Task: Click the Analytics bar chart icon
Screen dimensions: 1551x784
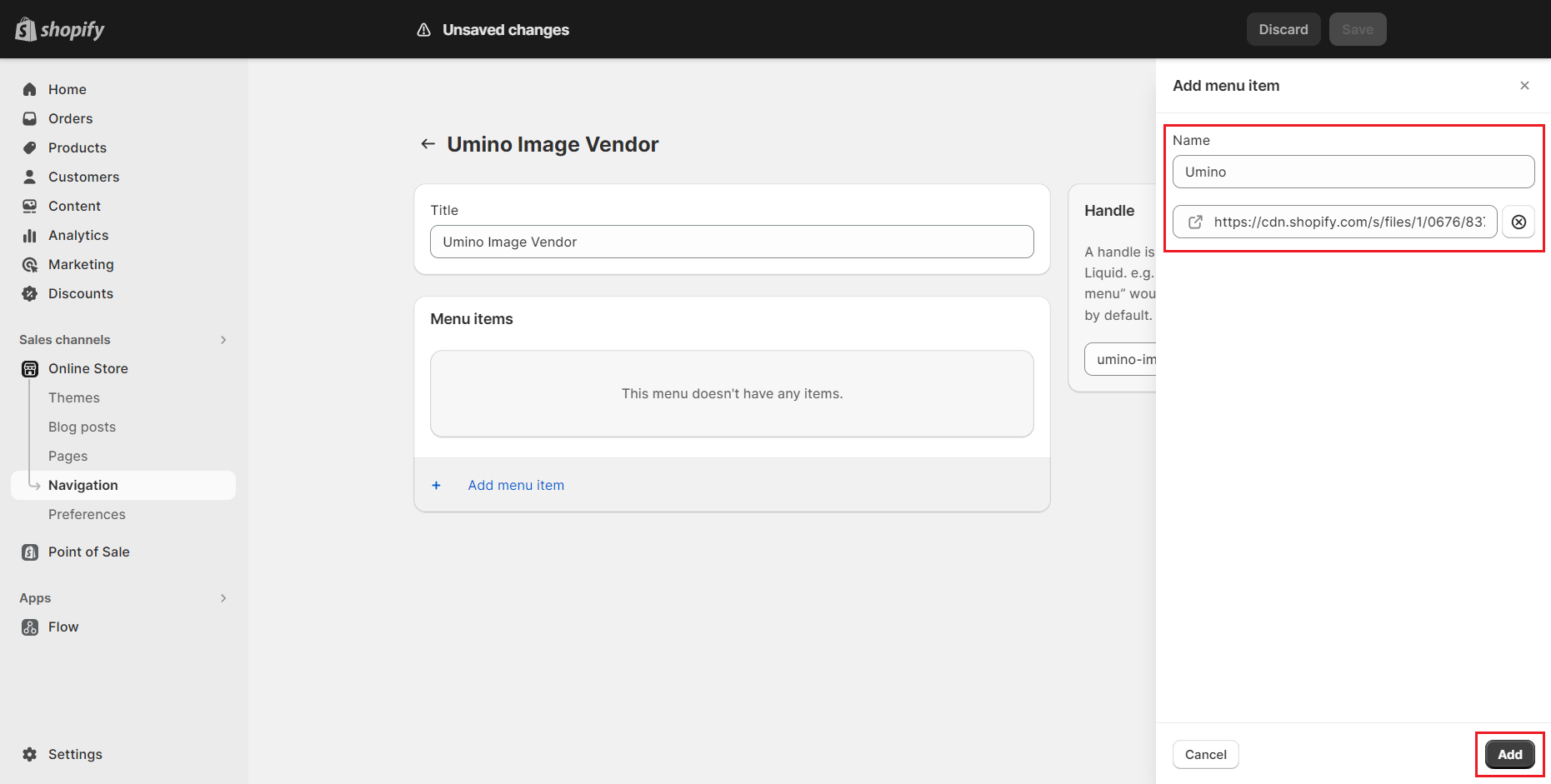Action: [x=30, y=236]
